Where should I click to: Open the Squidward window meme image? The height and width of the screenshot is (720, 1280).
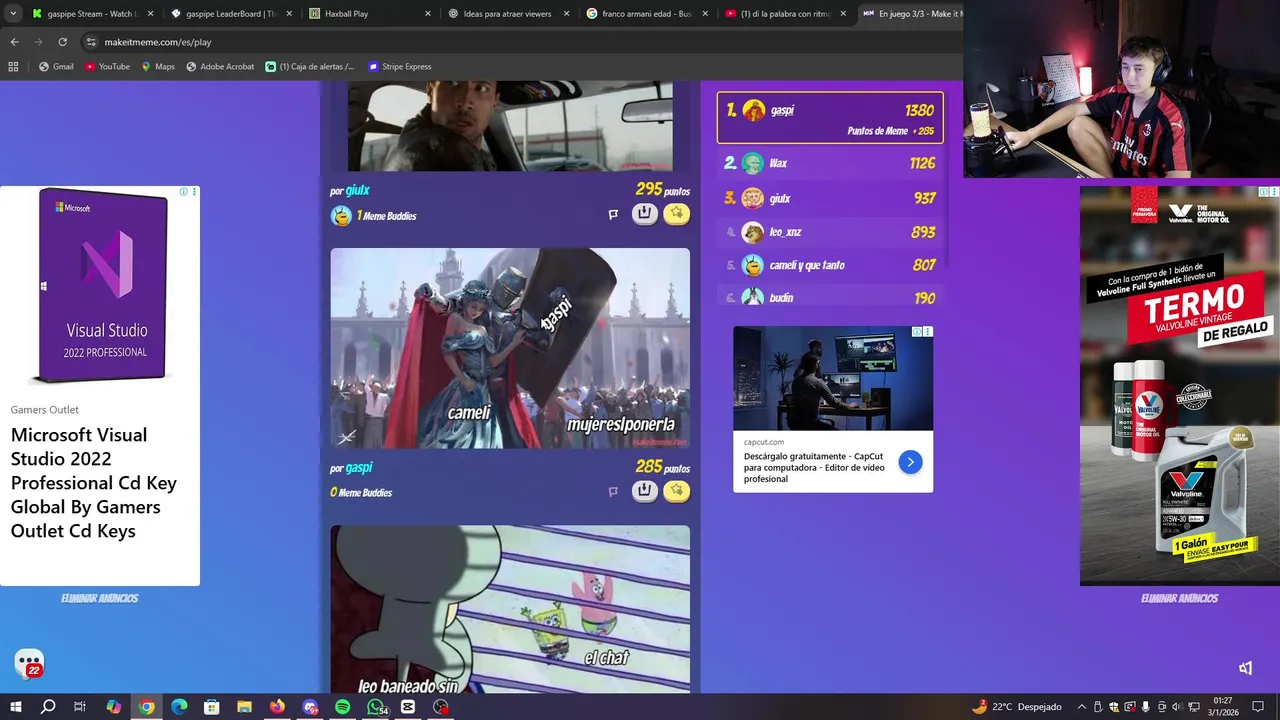tap(510, 609)
